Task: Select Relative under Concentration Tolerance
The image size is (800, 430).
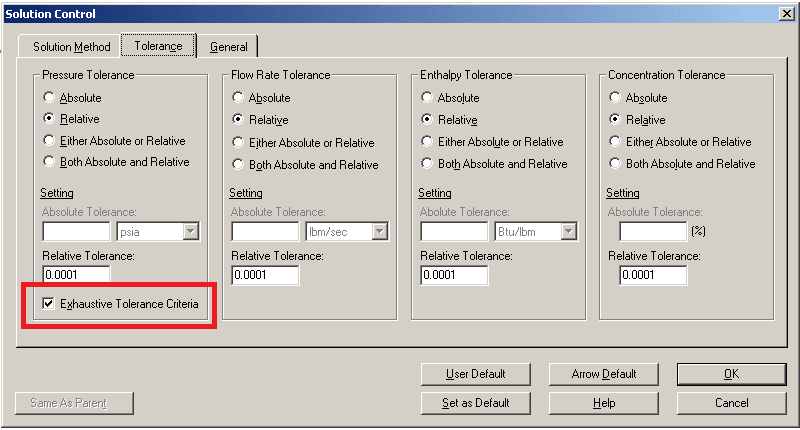Action: (x=638, y=119)
